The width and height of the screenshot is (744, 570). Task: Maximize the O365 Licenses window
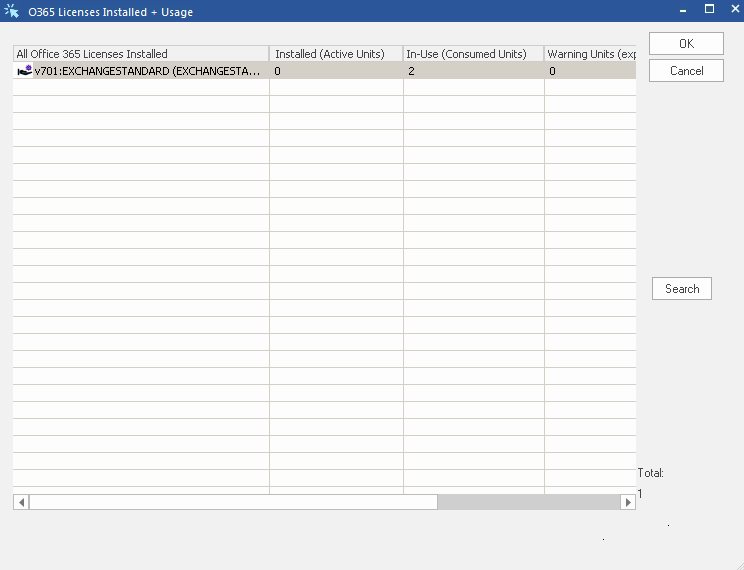pyautogui.click(x=709, y=9)
